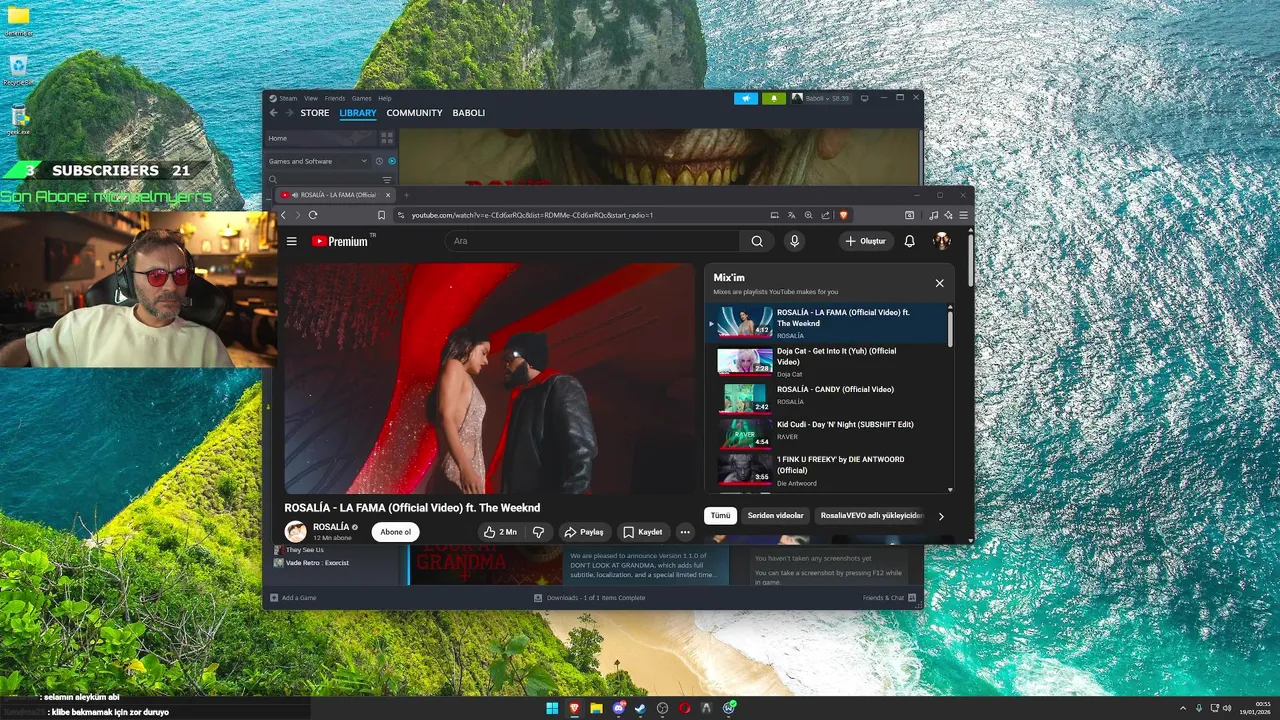Start voice search with the microphone icon
The height and width of the screenshot is (720, 1280).
794,241
